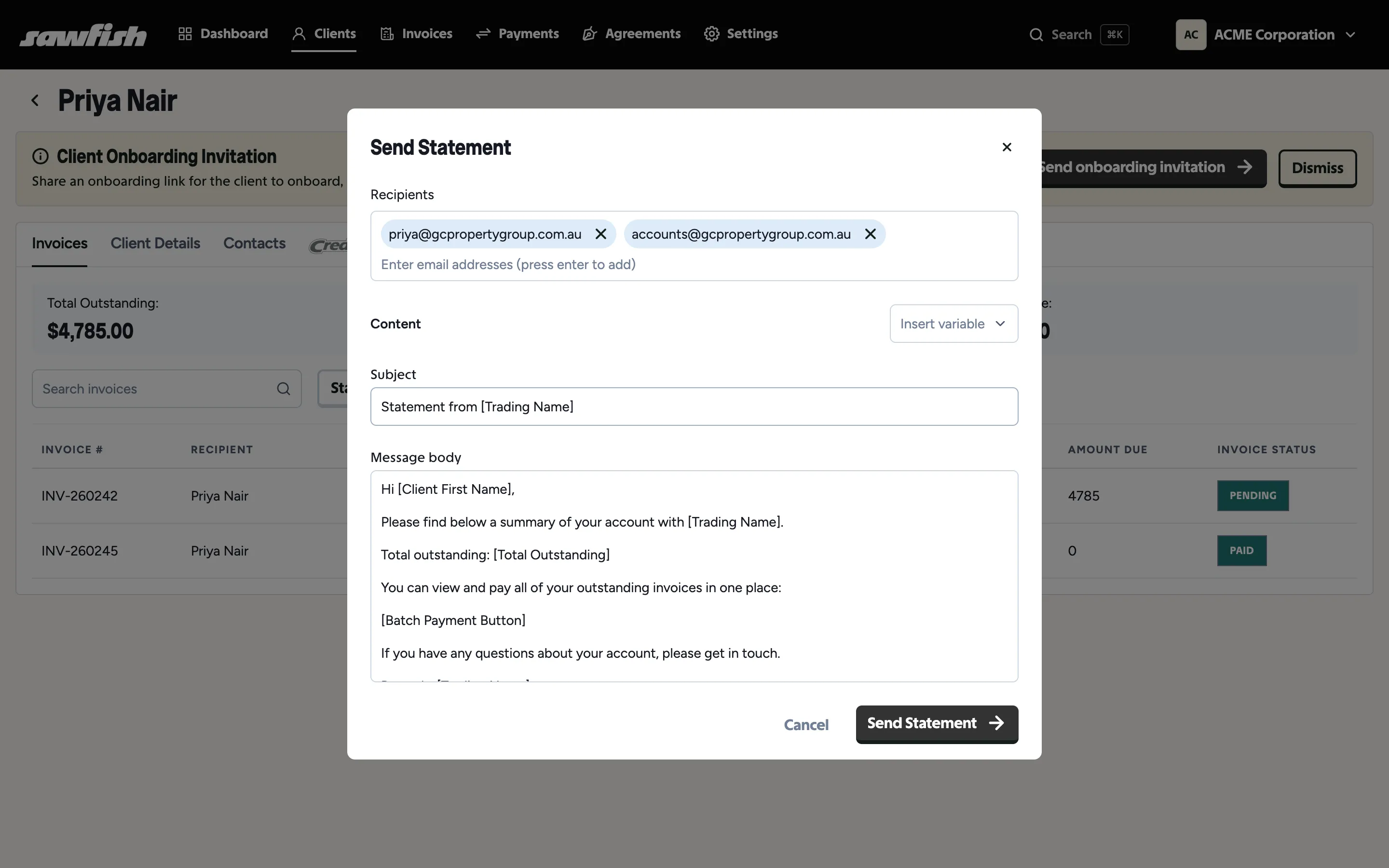
Task: Click the email addresses entry field
Action: 694,265
